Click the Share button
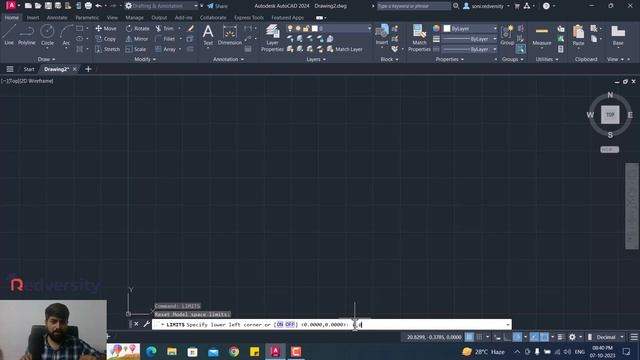Screen dimensions: 640x360 217,6
